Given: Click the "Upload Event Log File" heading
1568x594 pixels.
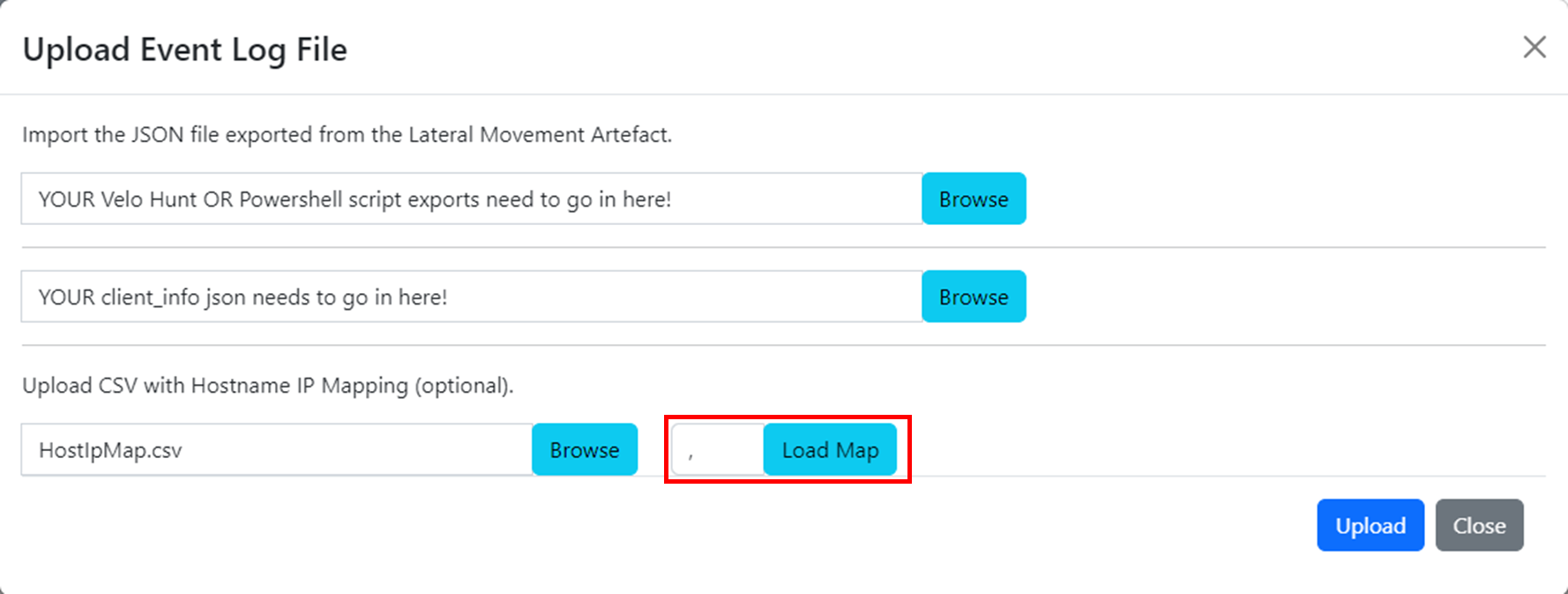Looking at the screenshot, I should [185, 49].
